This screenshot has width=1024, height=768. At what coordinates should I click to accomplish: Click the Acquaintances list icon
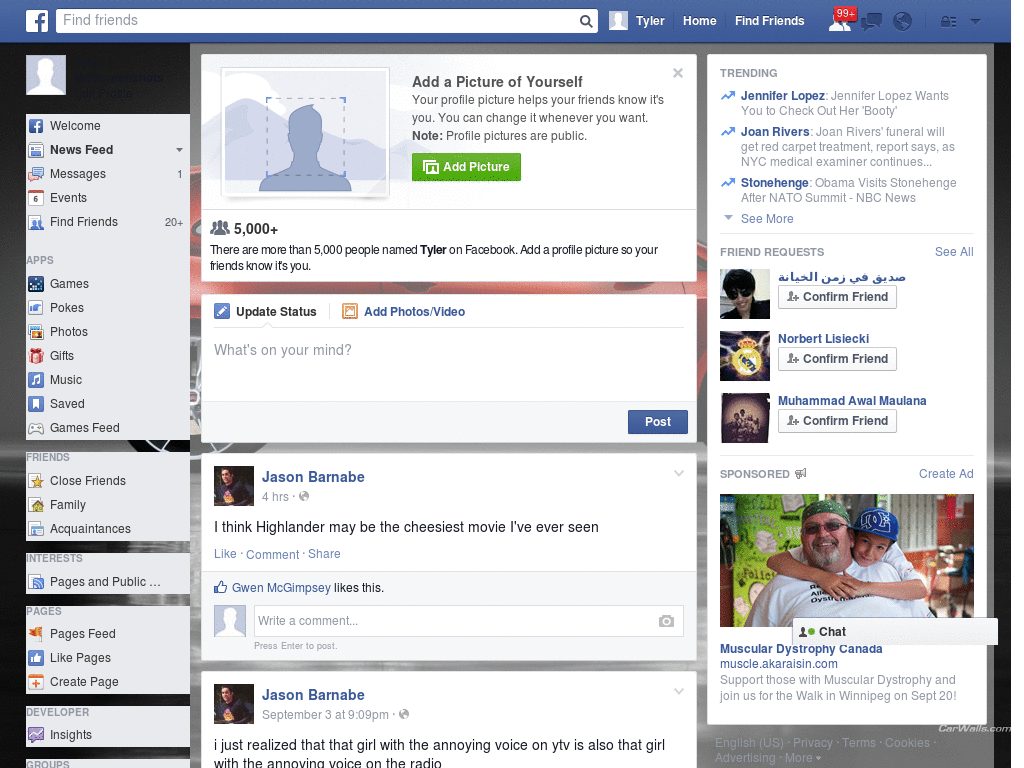point(36,529)
